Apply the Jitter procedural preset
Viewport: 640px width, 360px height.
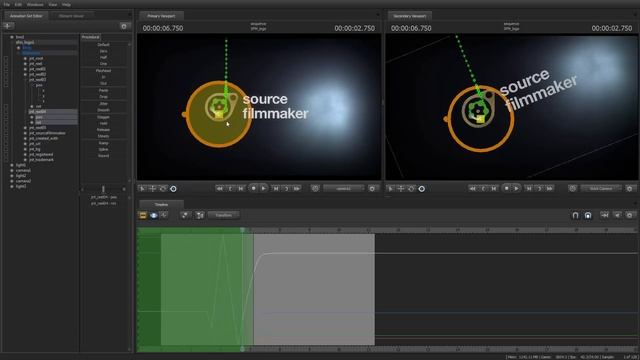pyautogui.click(x=103, y=104)
